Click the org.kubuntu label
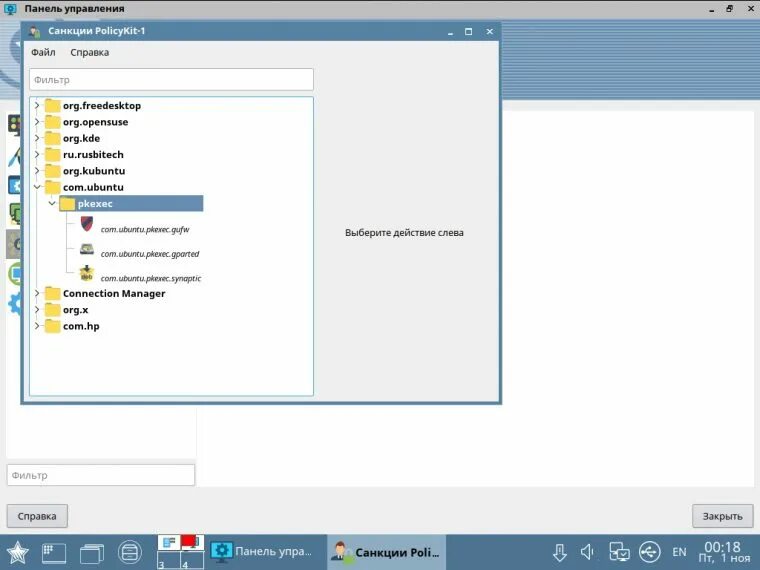The width and height of the screenshot is (760, 570). (x=94, y=171)
